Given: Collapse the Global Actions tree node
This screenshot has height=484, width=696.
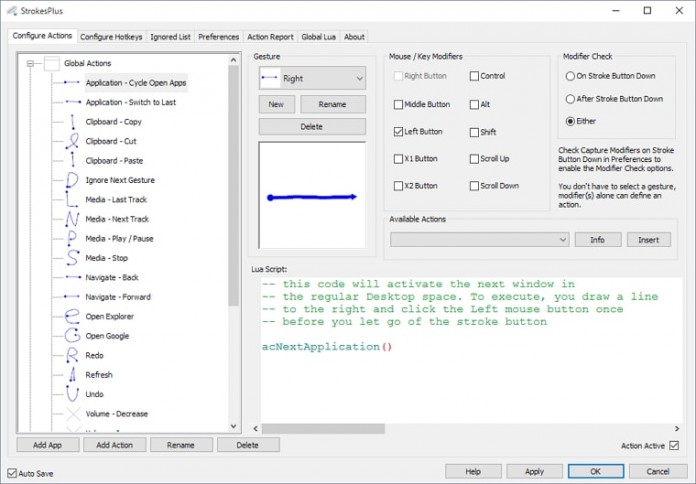Looking at the screenshot, I should [x=30, y=63].
